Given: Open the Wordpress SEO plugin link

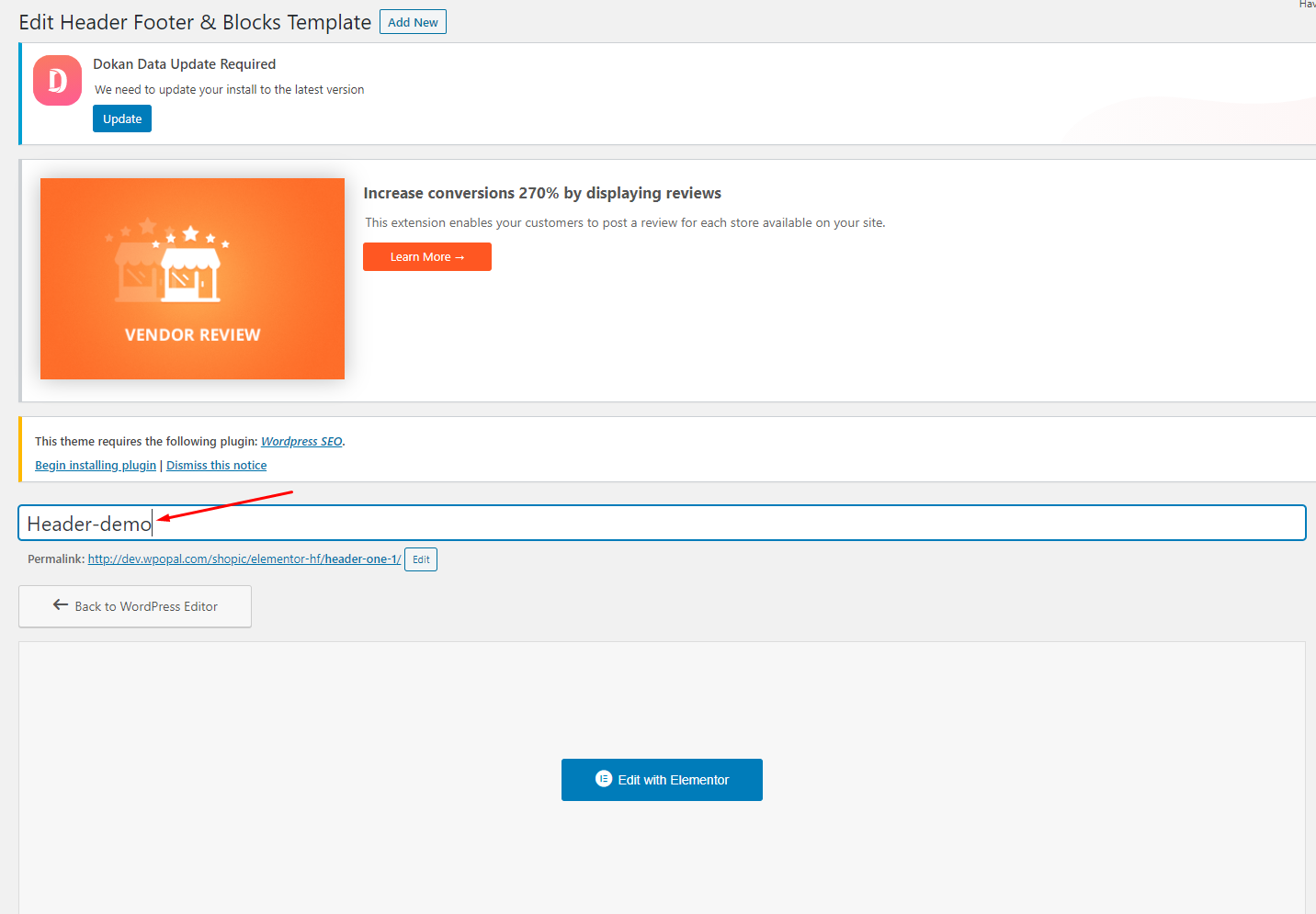Looking at the screenshot, I should coord(301,442).
